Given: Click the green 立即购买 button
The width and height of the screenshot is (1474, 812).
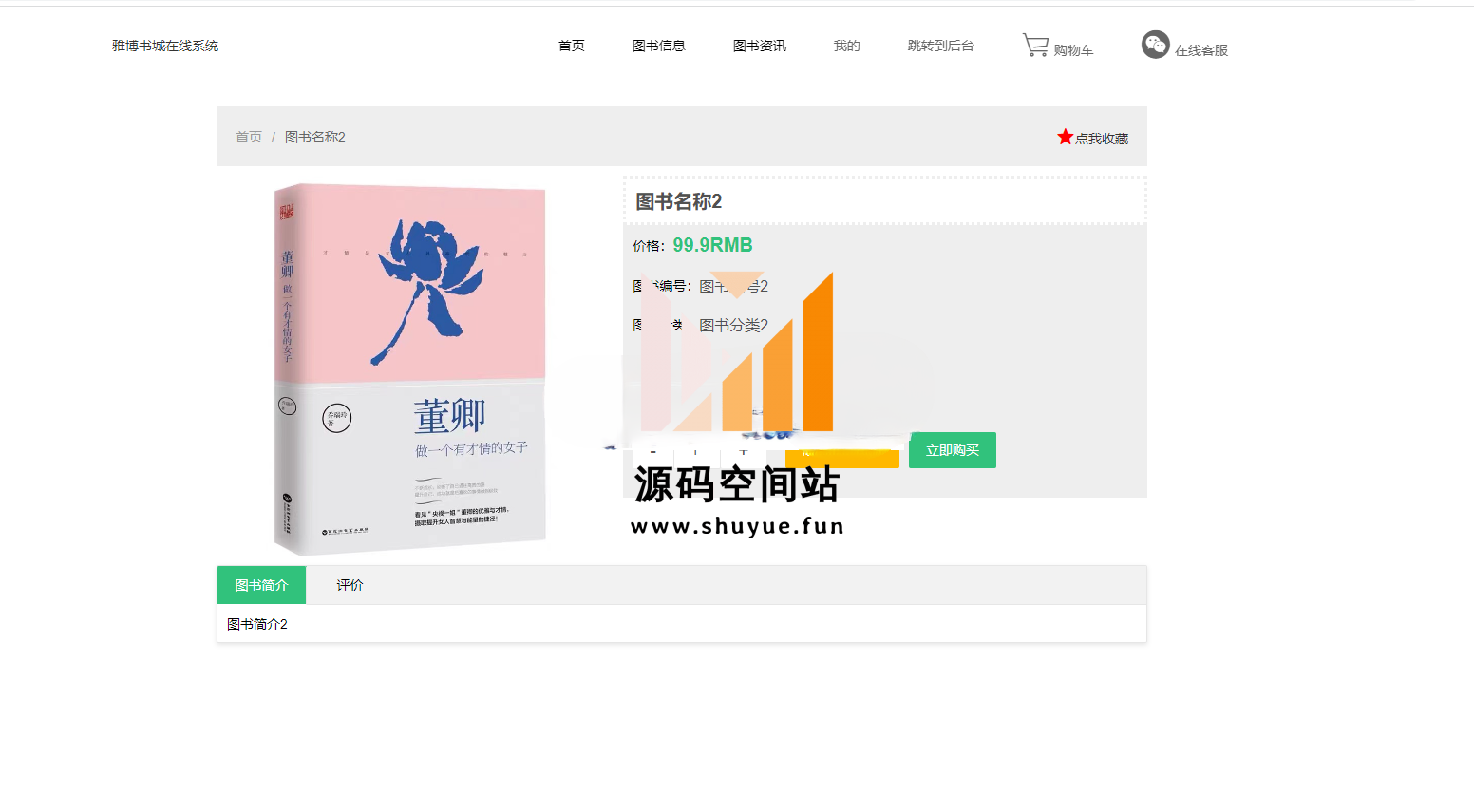Looking at the screenshot, I should click(953, 450).
